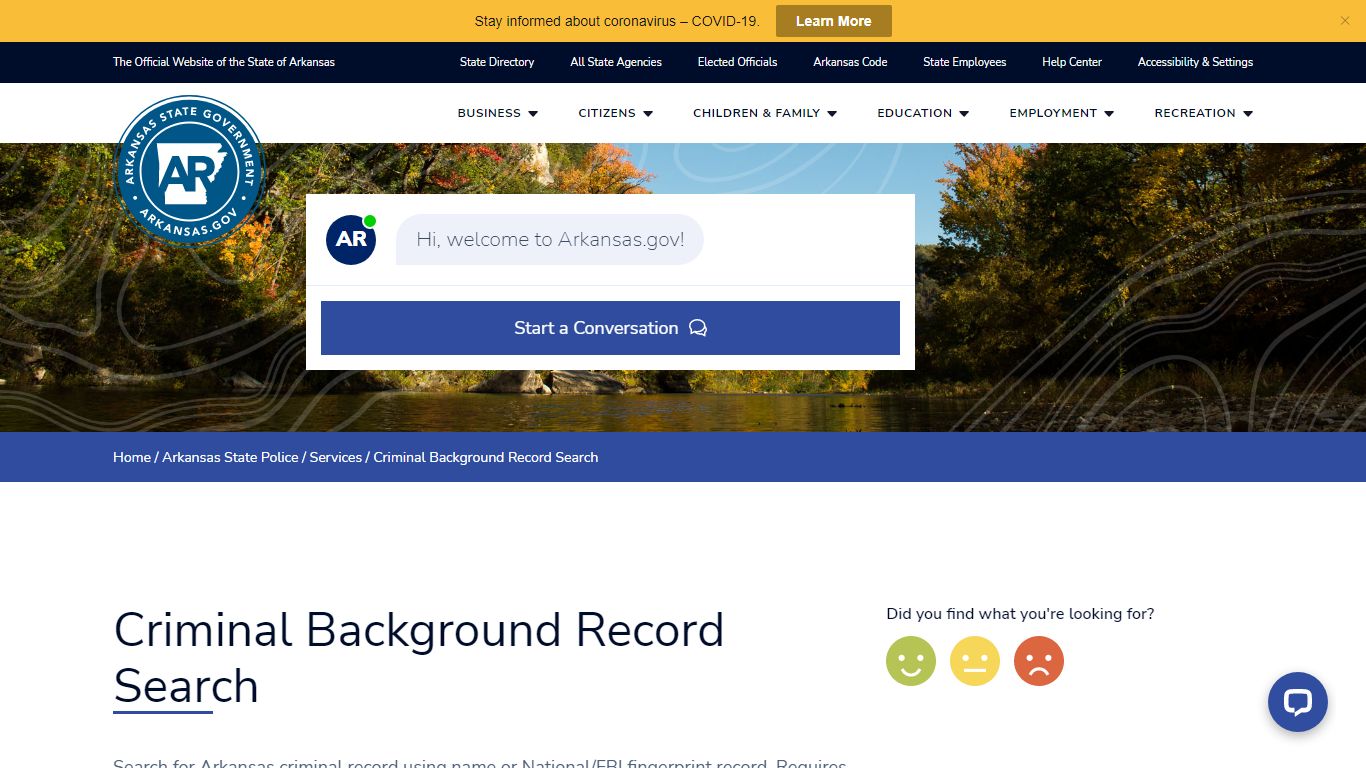This screenshot has height=768, width=1366.
Task: Click 'The Official Website of the State of Arkansas'
Action: pyautogui.click(x=224, y=62)
